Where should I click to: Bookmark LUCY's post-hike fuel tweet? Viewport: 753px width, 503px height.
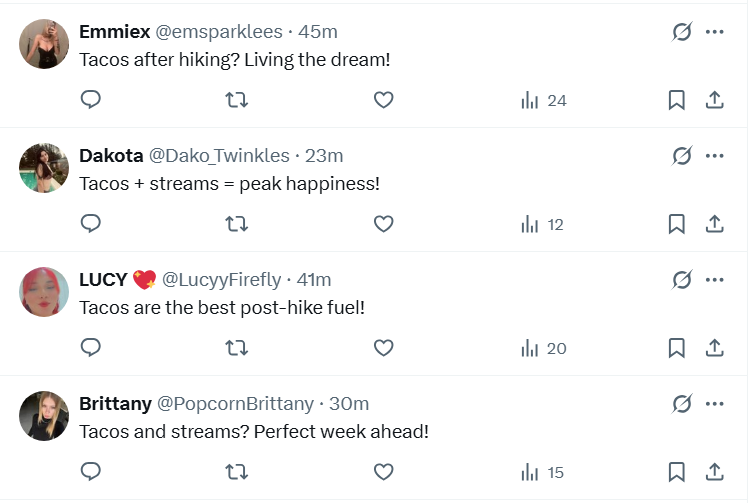pos(676,348)
